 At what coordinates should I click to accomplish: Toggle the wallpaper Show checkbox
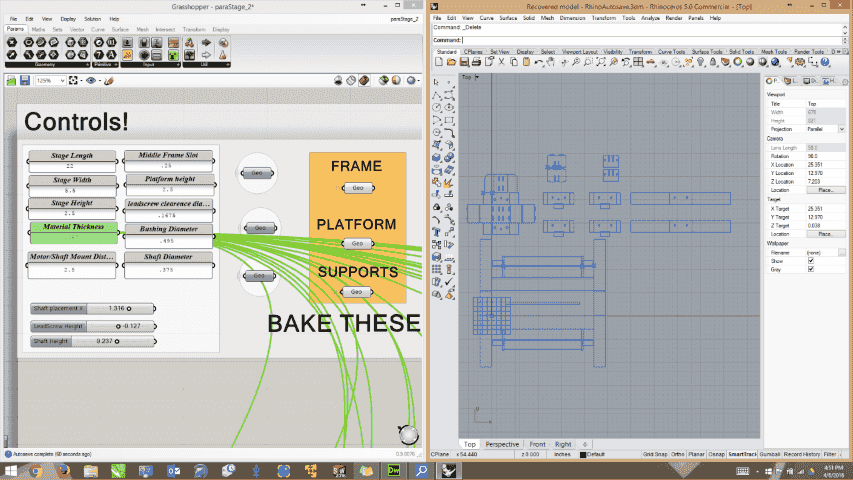(811, 261)
